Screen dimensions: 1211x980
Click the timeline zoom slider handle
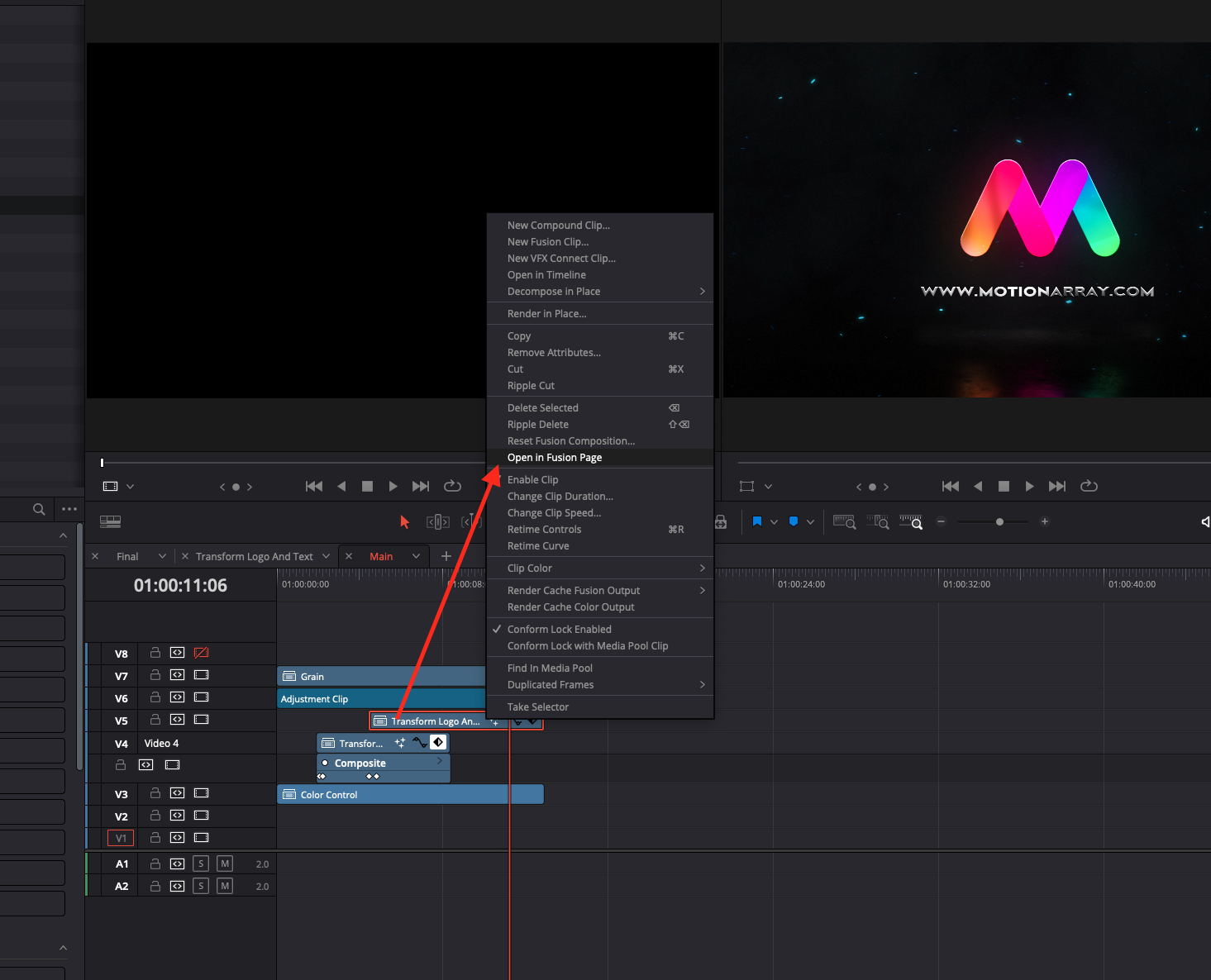tap(999, 521)
